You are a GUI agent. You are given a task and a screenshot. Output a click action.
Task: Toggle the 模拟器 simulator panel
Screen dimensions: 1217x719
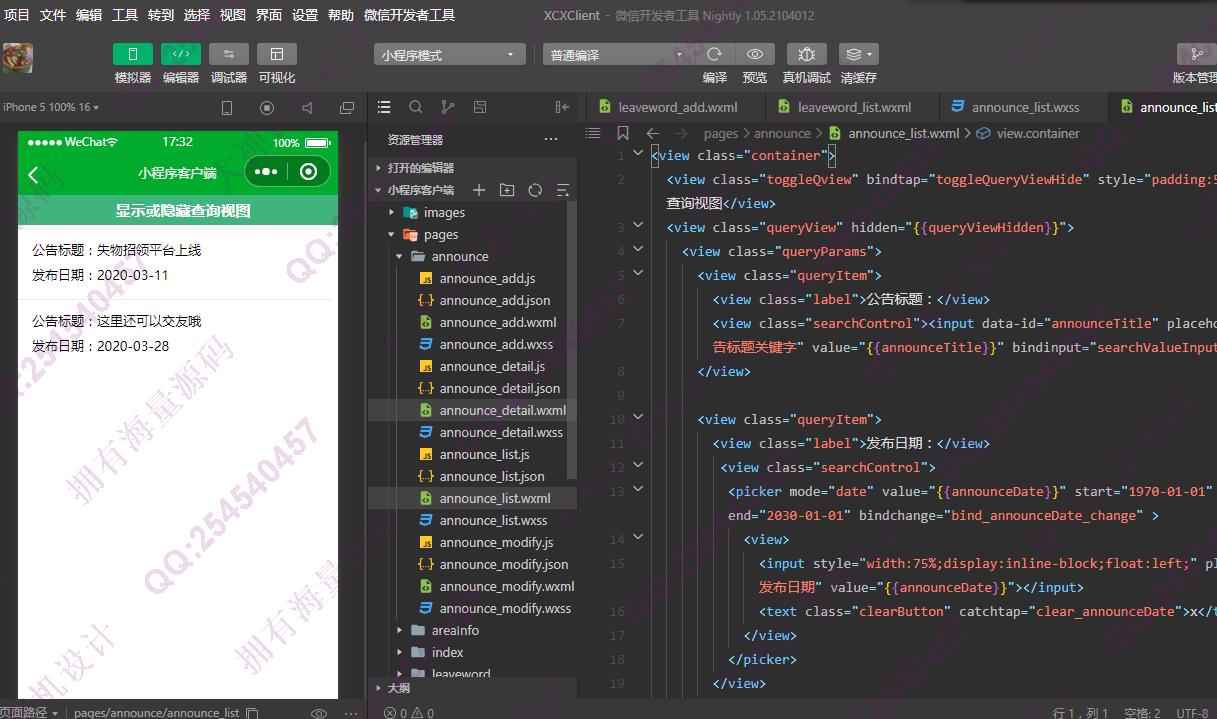[x=133, y=54]
